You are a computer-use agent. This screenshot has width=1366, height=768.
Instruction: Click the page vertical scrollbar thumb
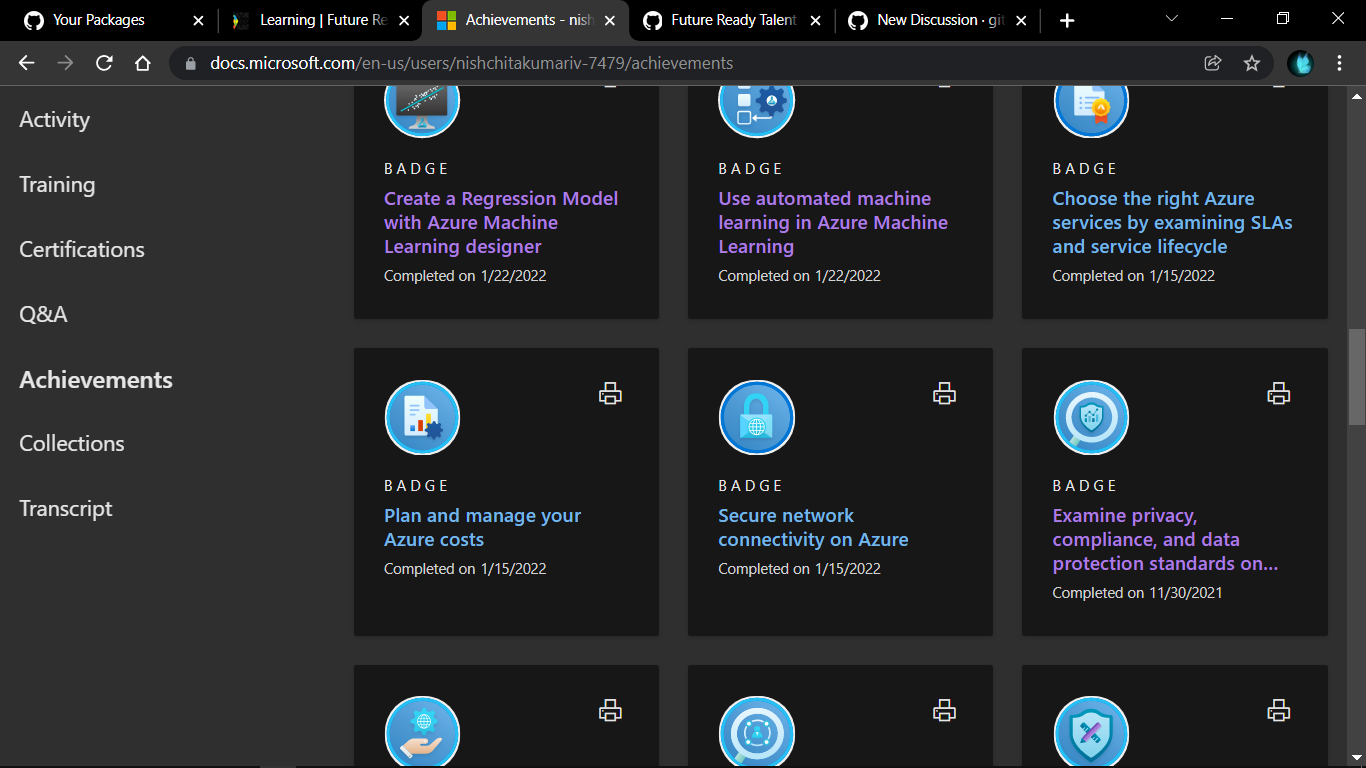pos(1357,377)
